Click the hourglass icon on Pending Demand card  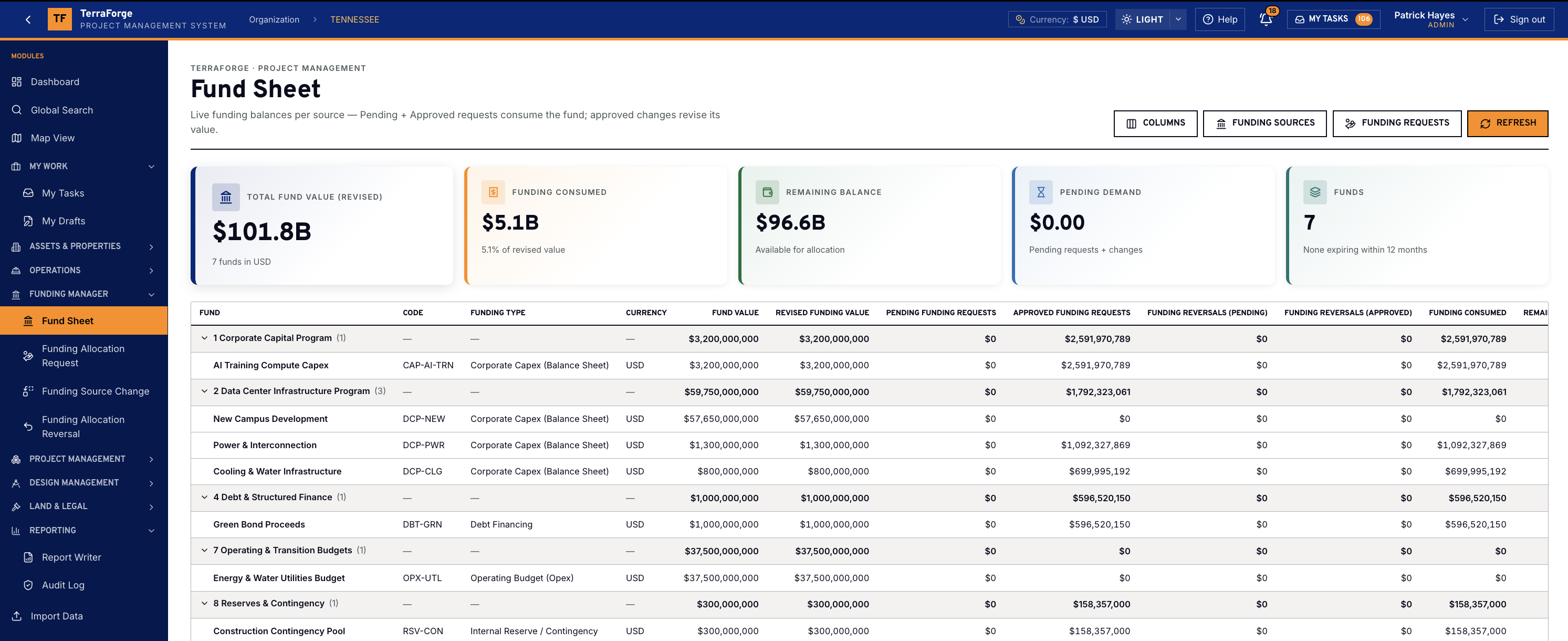pyautogui.click(x=1041, y=192)
